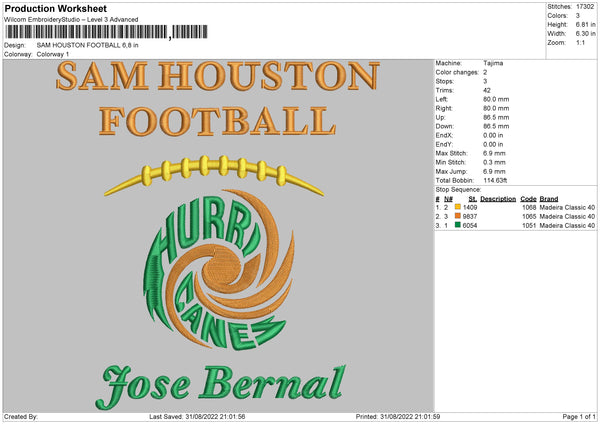Click the Colors value "3" in header
This screenshot has height=424, width=600.
[x=578, y=16]
